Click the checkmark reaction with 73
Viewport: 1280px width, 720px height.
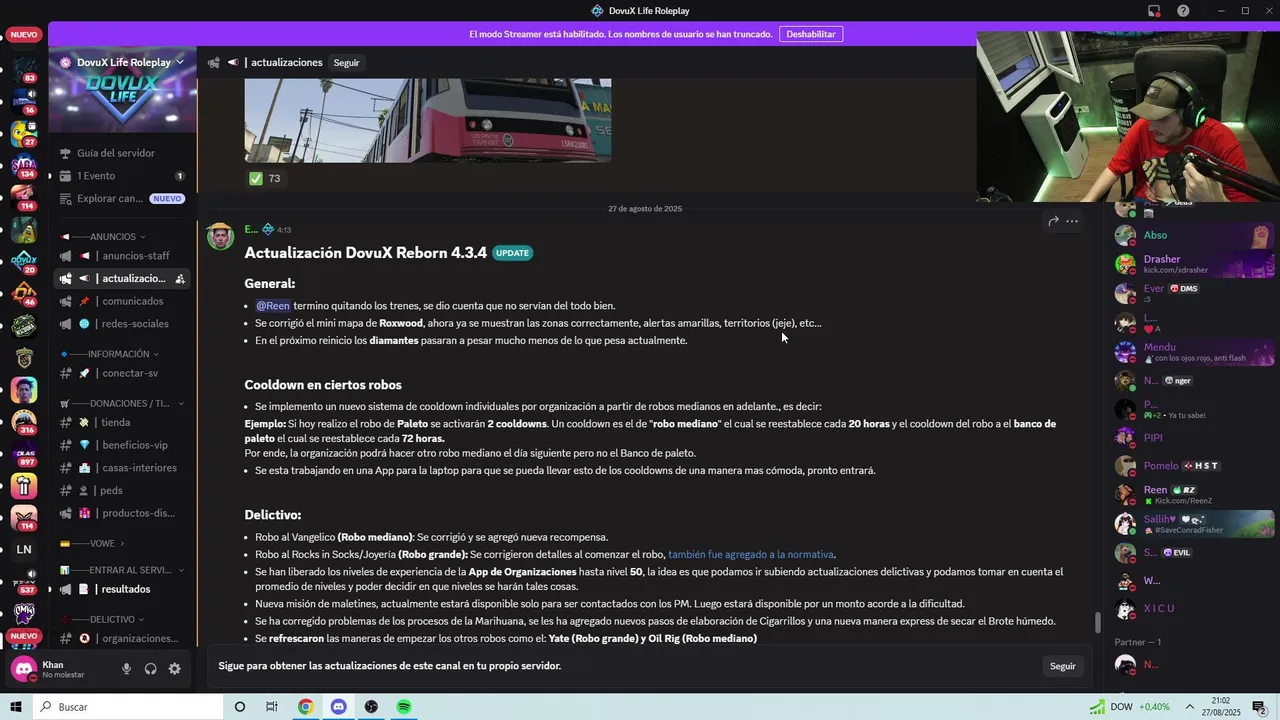click(x=265, y=178)
